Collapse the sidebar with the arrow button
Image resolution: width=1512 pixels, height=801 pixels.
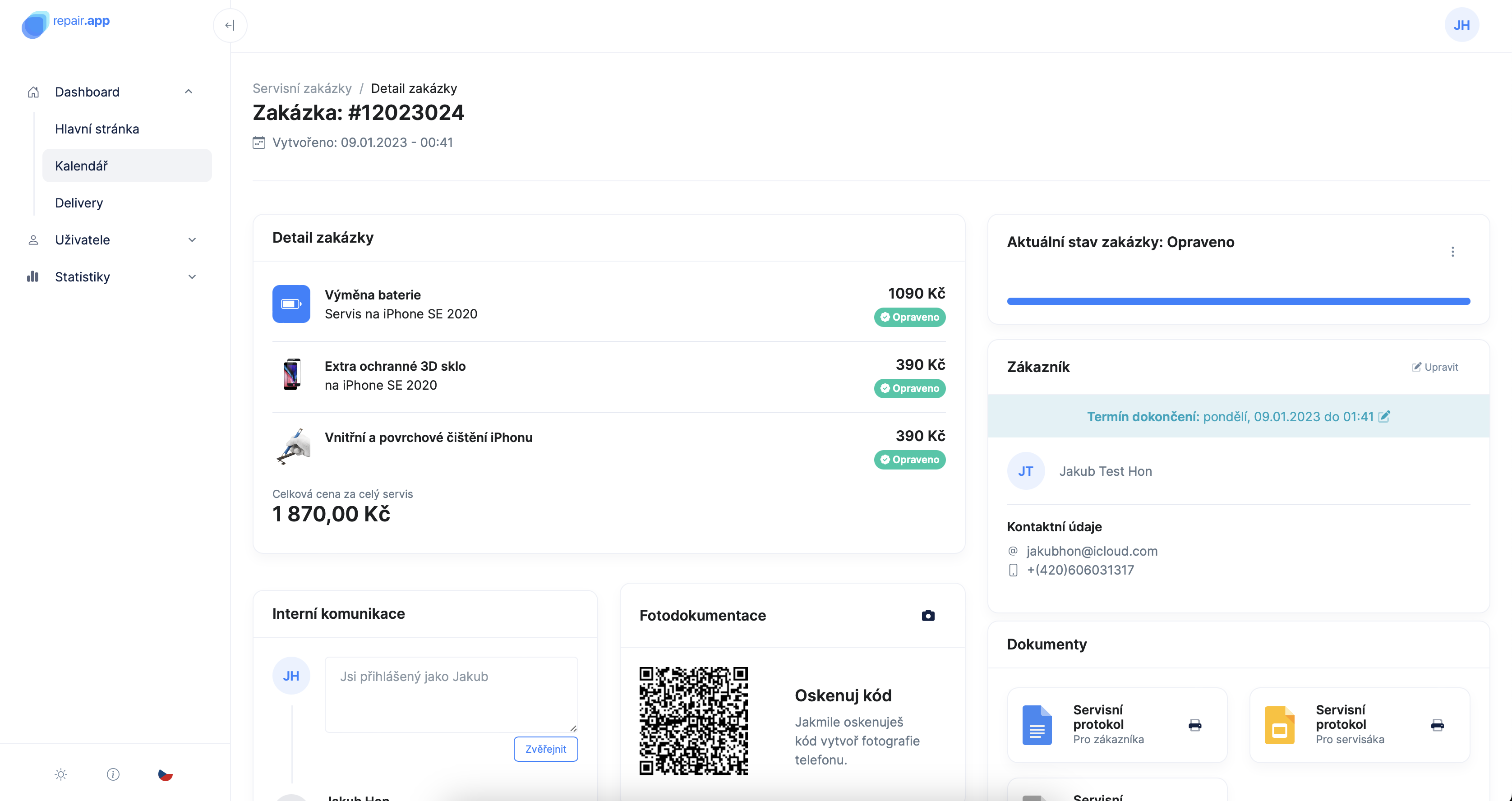pos(230,25)
